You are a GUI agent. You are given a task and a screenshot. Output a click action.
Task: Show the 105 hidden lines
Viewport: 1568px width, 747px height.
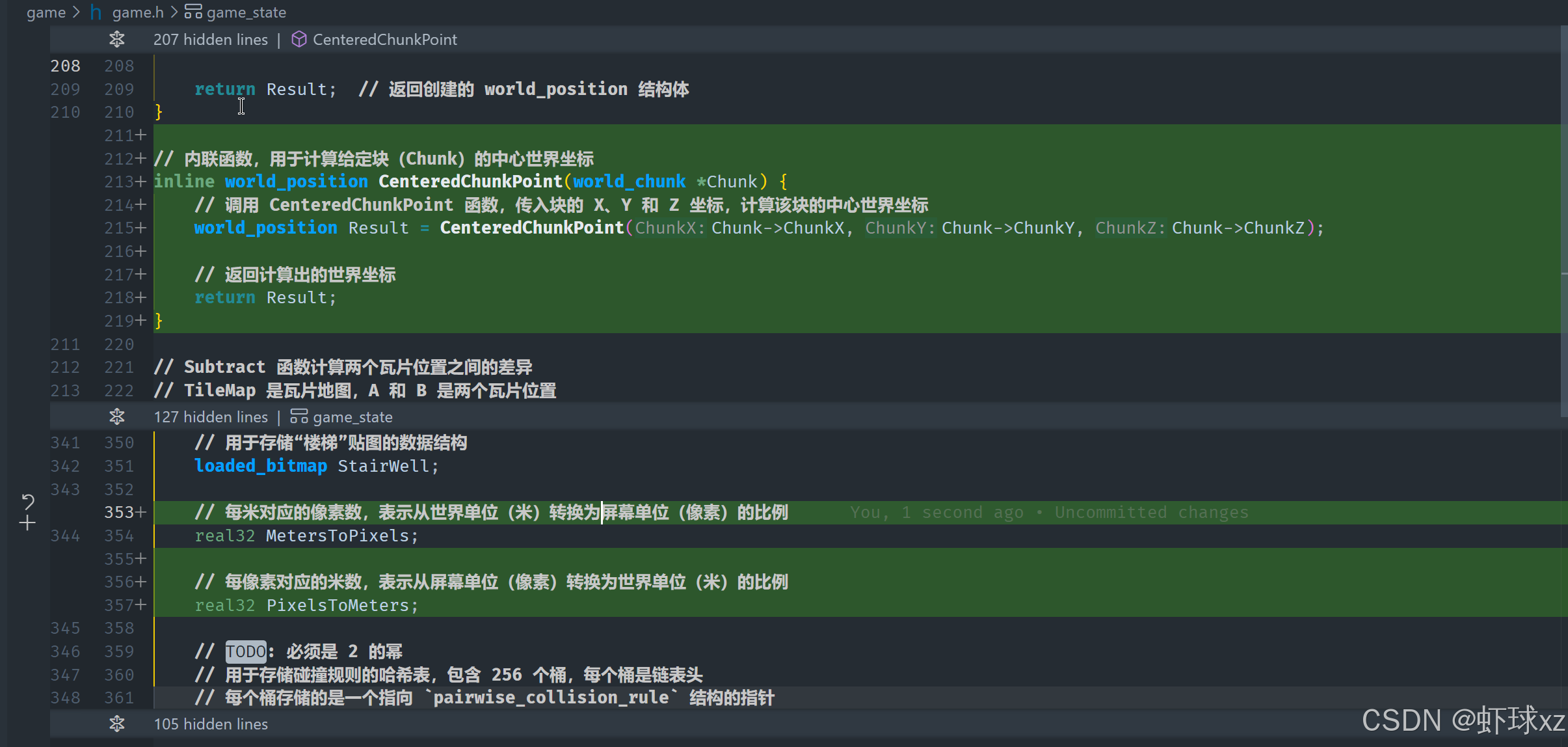pos(211,724)
